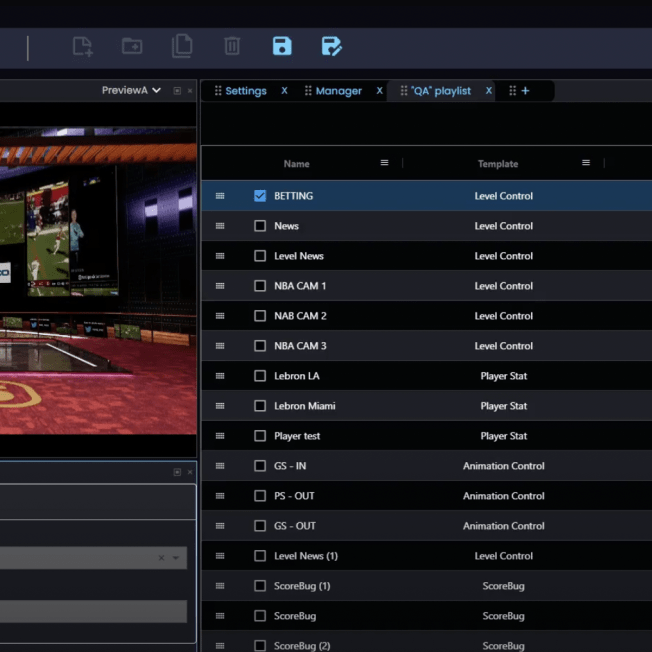Check the News item checkbox
This screenshot has height=652, width=652.
pos(260,226)
